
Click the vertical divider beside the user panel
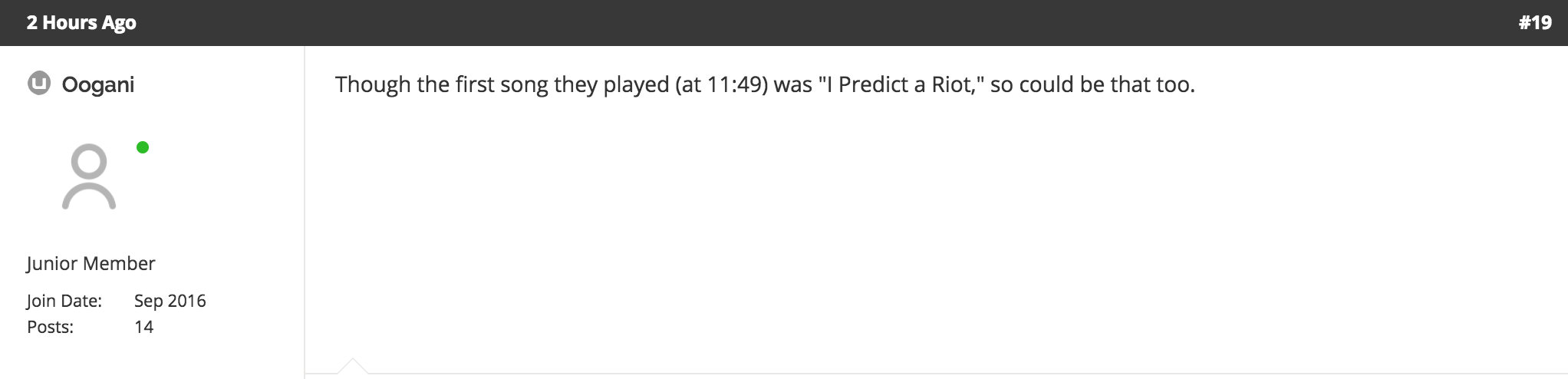click(305, 213)
